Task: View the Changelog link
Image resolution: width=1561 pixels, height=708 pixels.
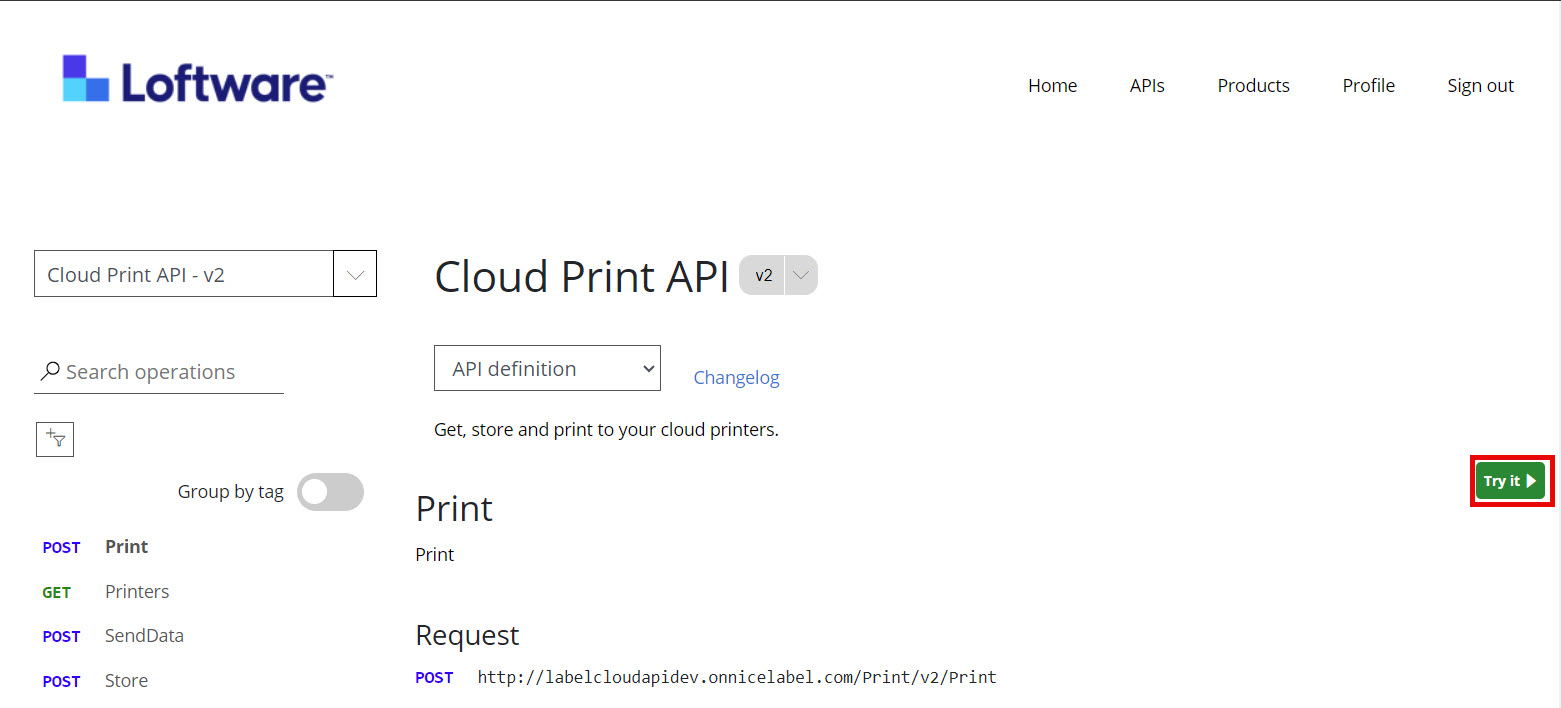Action: tap(736, 378)
